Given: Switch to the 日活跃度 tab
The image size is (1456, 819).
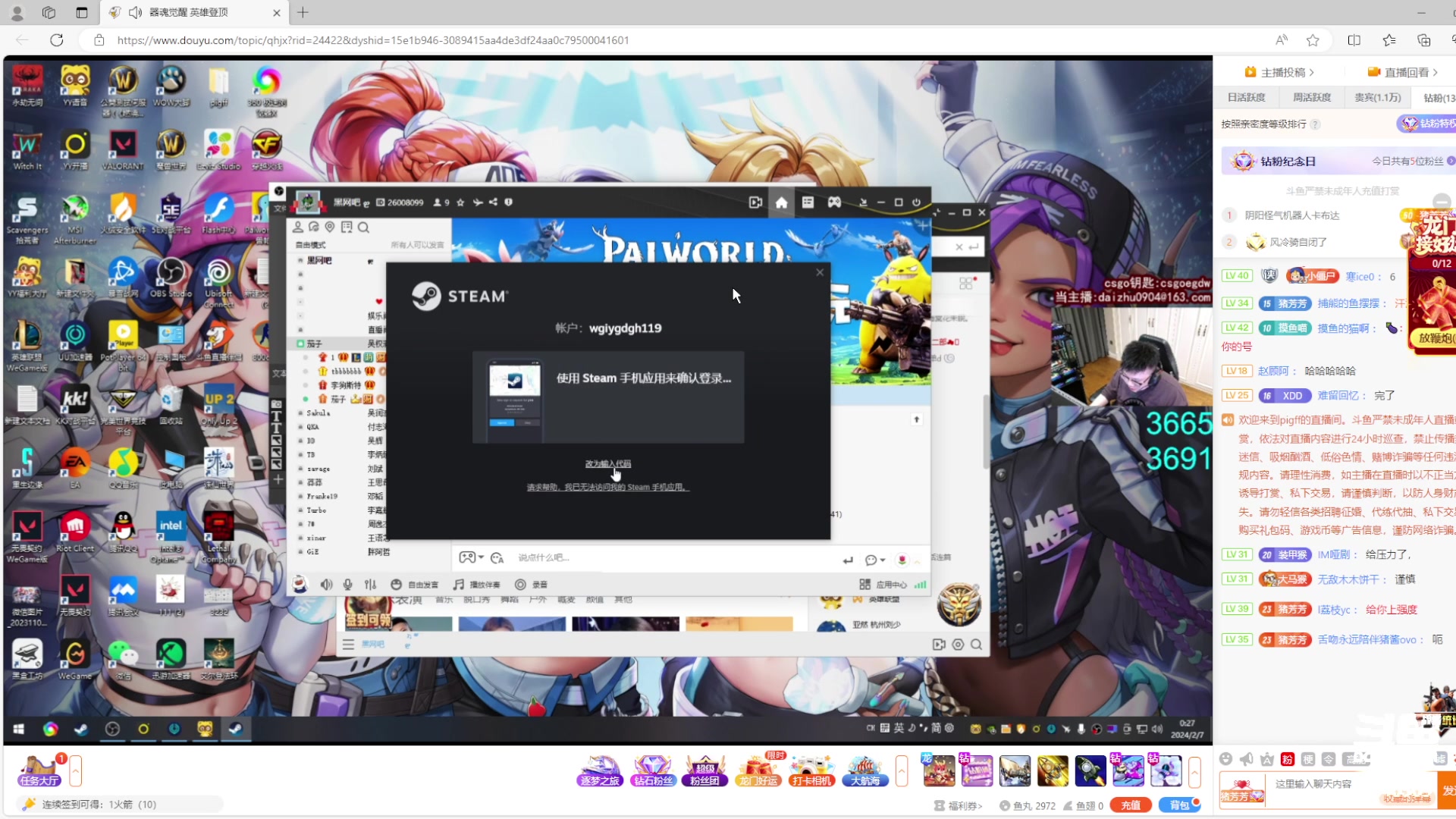Looking at the screenshot, I should (x=1247, y=97).
